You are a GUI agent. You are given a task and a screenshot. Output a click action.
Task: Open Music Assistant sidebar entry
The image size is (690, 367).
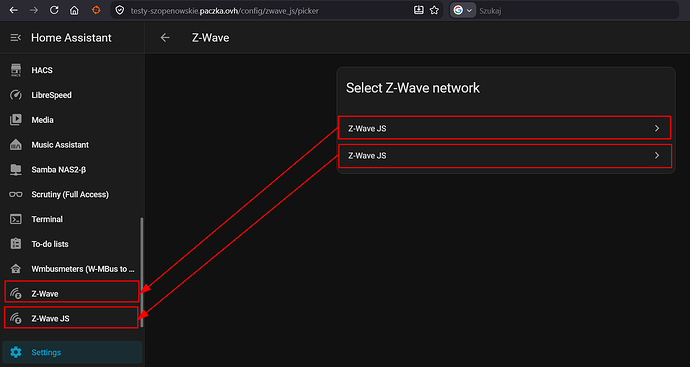pos(71,145)
